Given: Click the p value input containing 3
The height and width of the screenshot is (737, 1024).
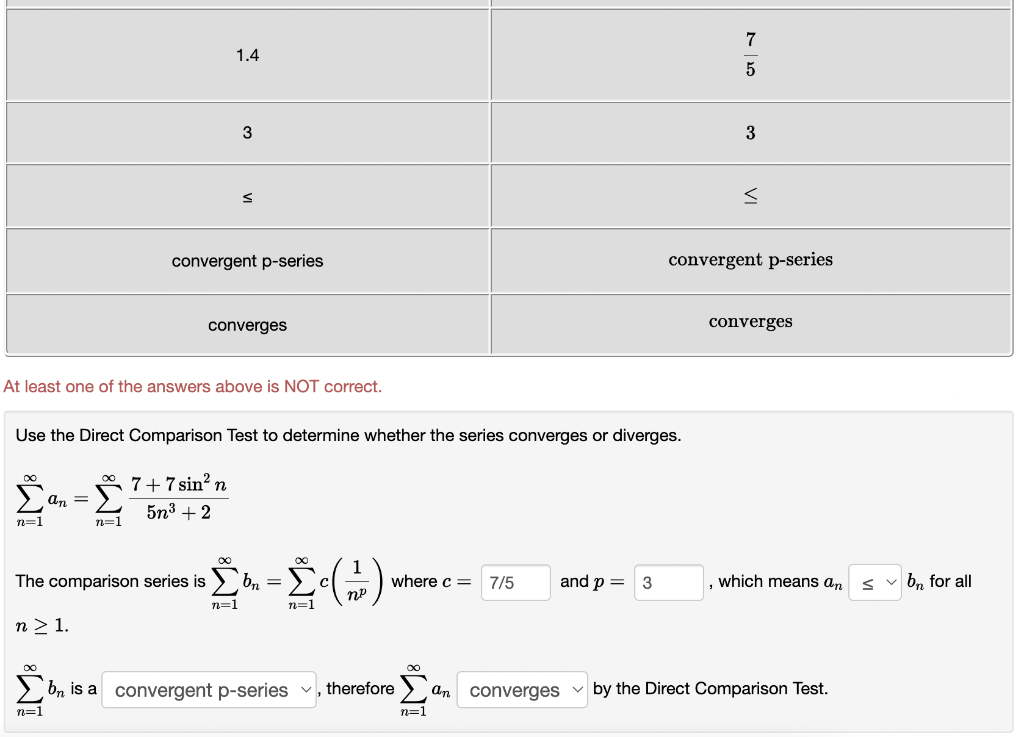Looking at the screenshot, I should point(668,582).
